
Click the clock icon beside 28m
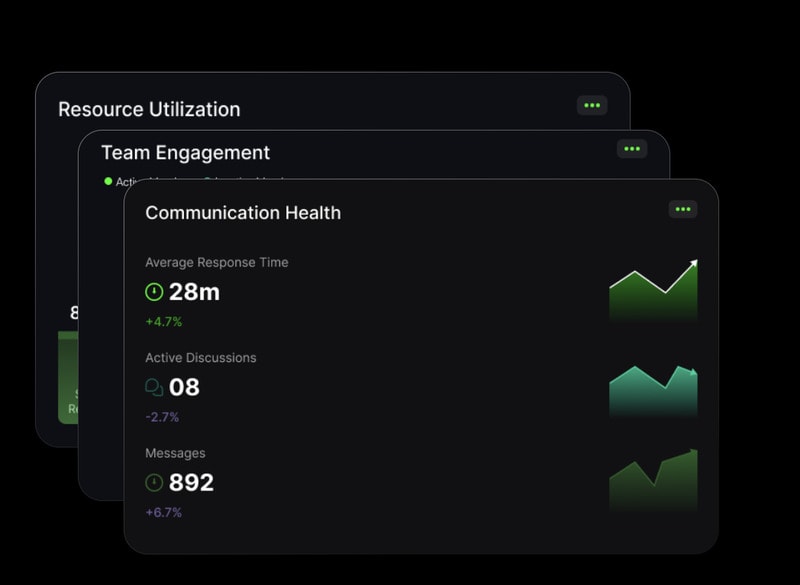(x=154, y=292)
